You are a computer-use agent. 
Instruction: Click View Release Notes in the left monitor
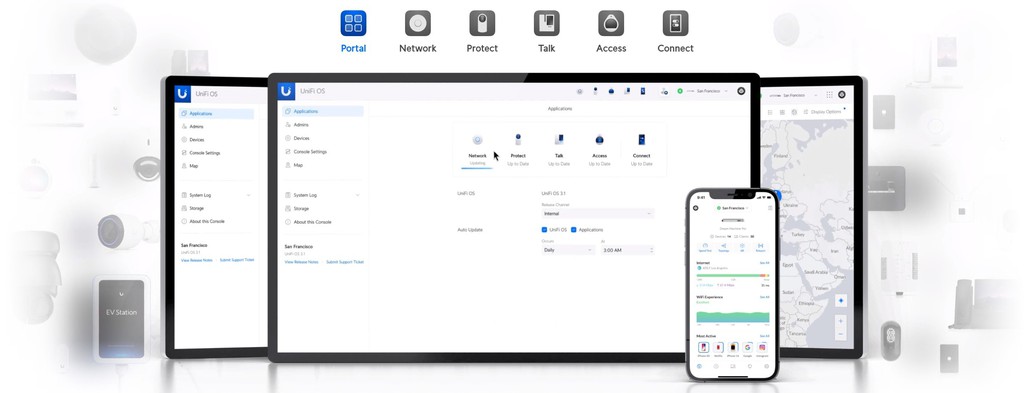197,260
